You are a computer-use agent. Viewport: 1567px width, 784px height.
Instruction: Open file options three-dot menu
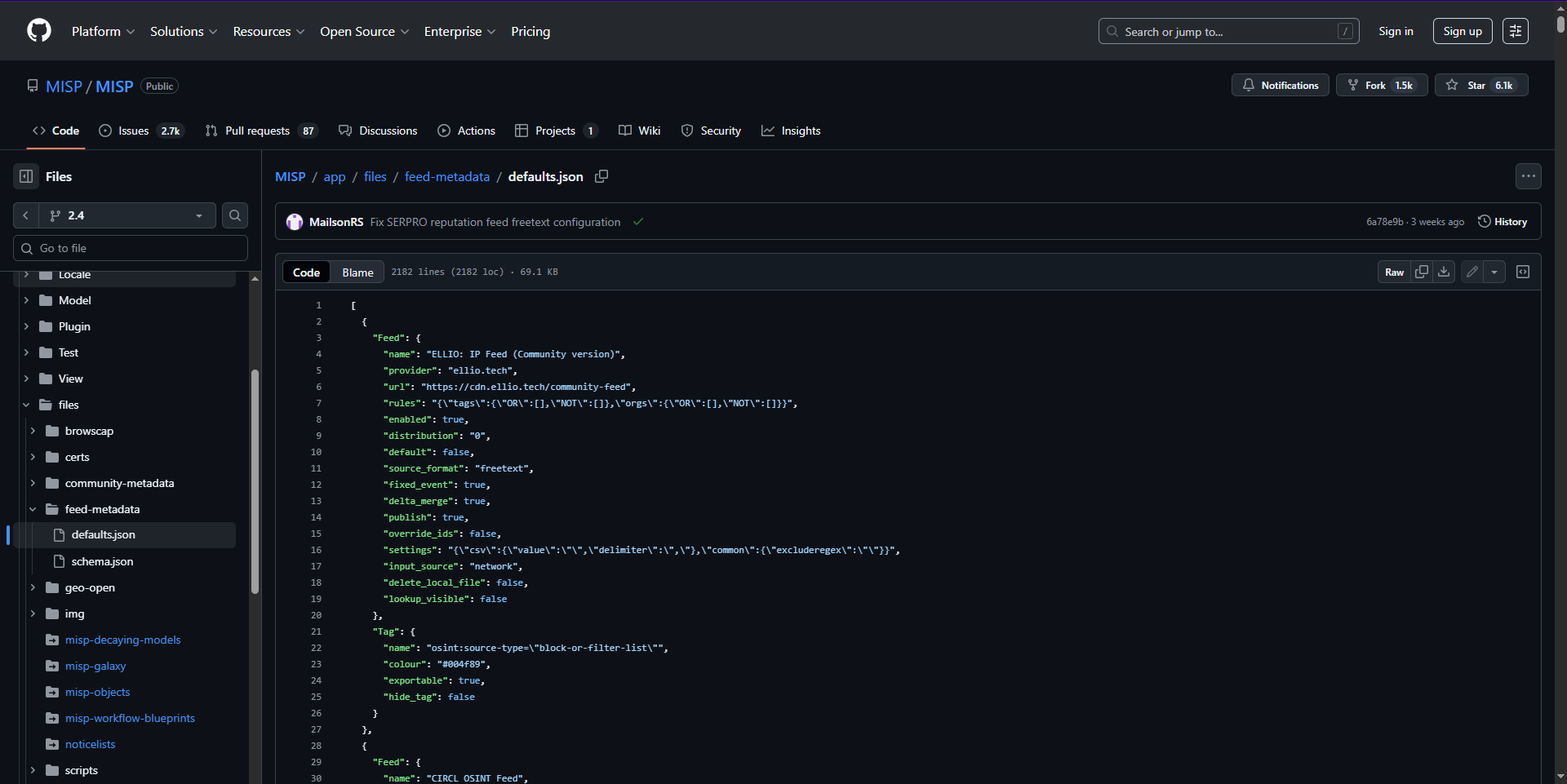[1529, 176]
